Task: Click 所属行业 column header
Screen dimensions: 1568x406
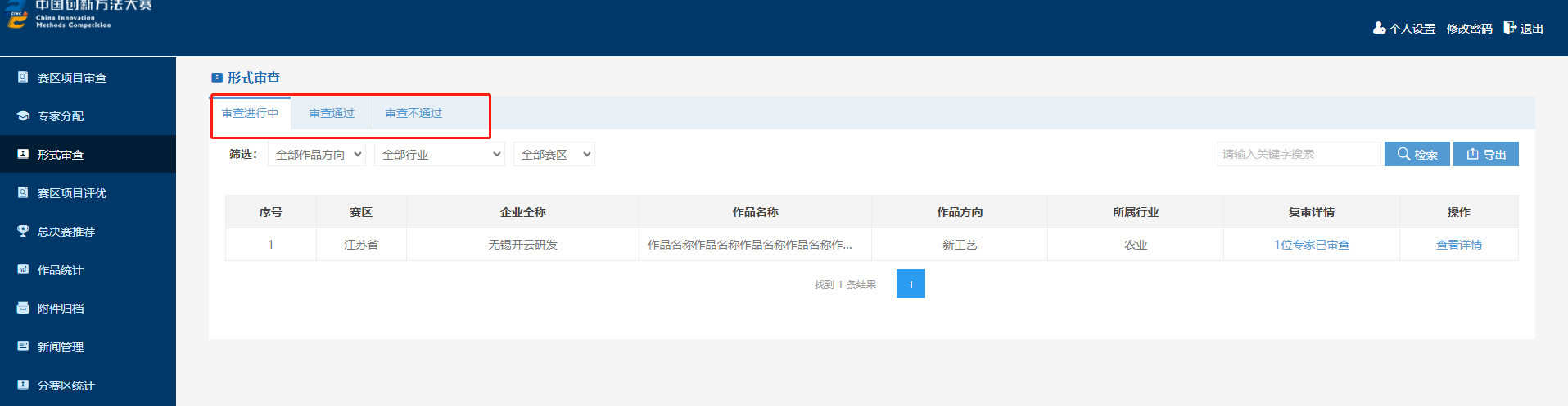Action: point(1136,212)
